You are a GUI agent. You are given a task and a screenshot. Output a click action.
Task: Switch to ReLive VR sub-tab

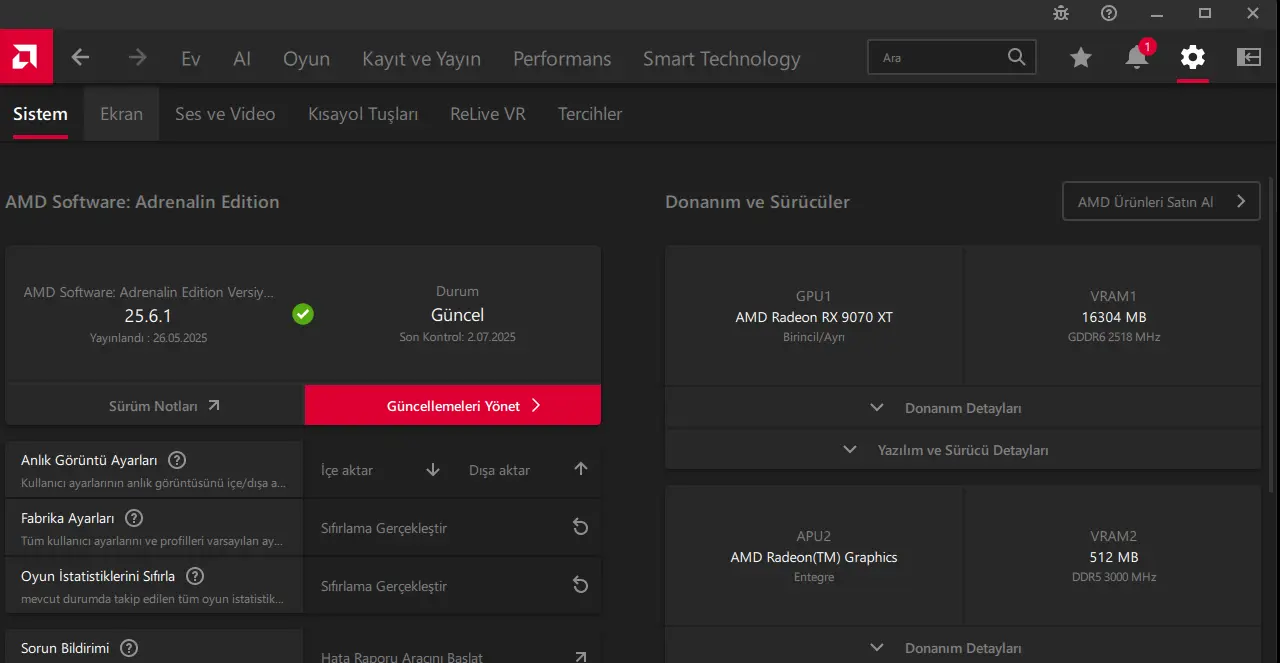(x=488, y=114)
